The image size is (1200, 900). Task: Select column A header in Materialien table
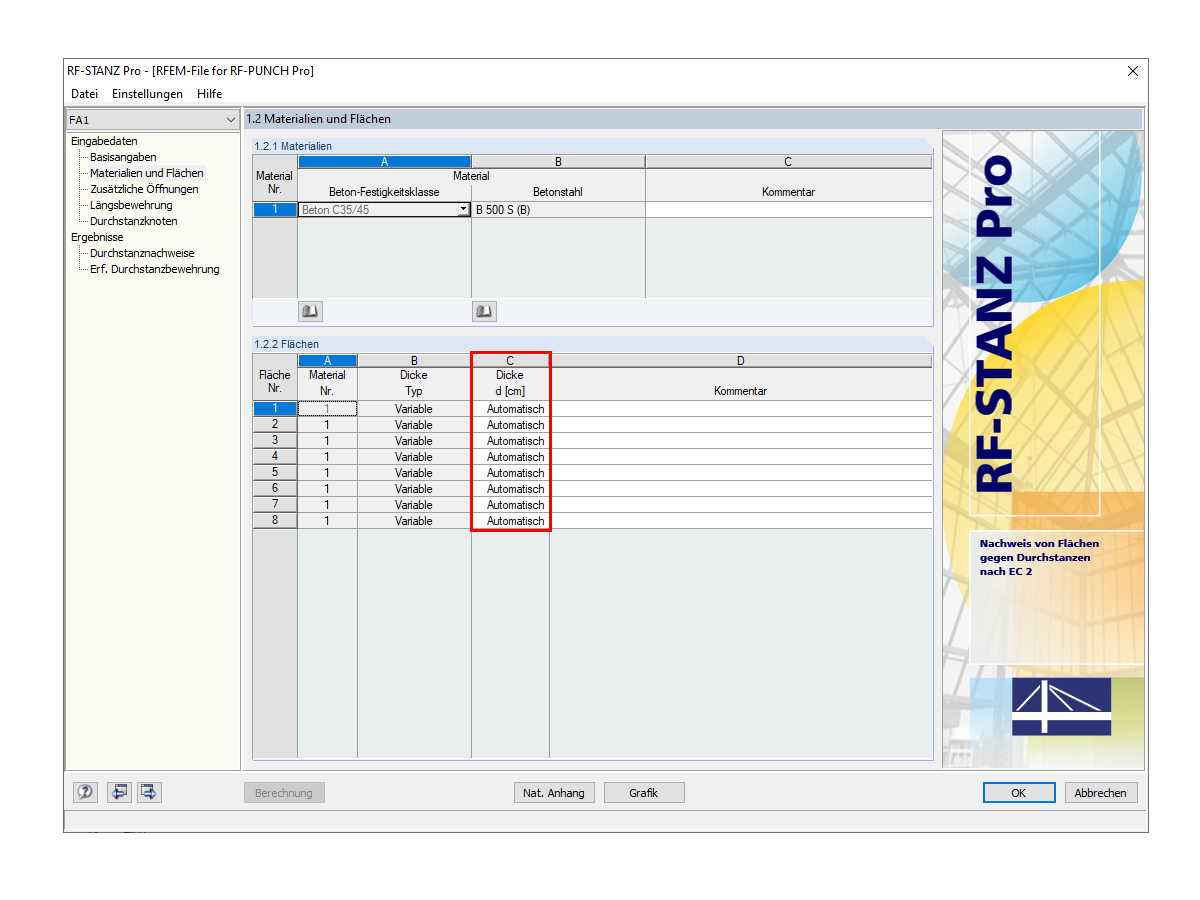pyautogui.click(x=384, y=161)
